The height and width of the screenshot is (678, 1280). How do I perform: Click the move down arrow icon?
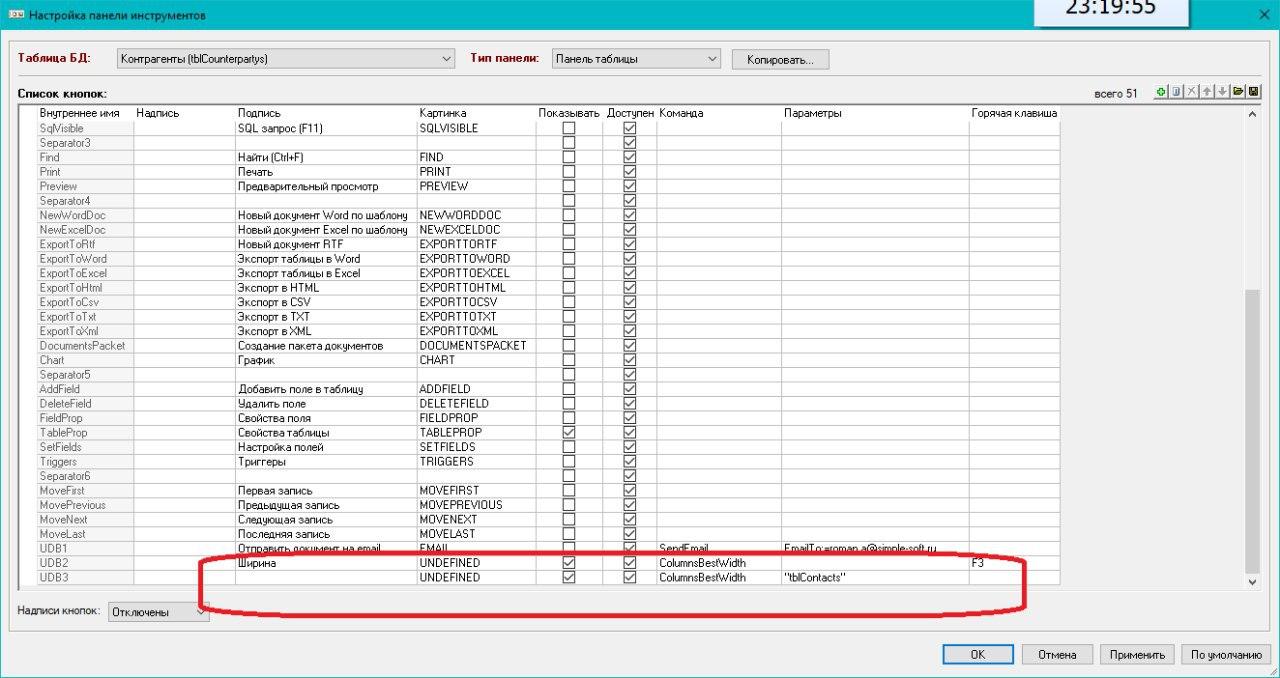[x=1222, y=92]
